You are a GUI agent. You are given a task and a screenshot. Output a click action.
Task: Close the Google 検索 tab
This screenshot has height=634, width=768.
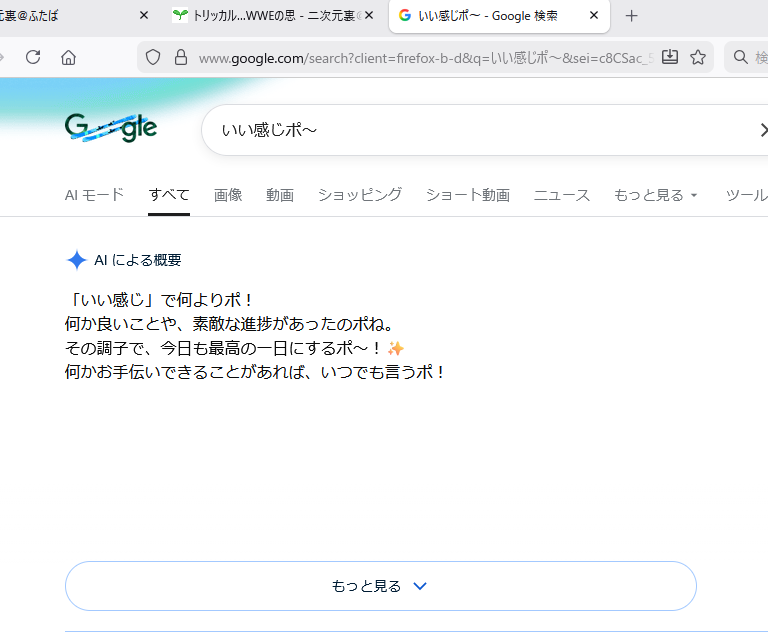[594, 16]
